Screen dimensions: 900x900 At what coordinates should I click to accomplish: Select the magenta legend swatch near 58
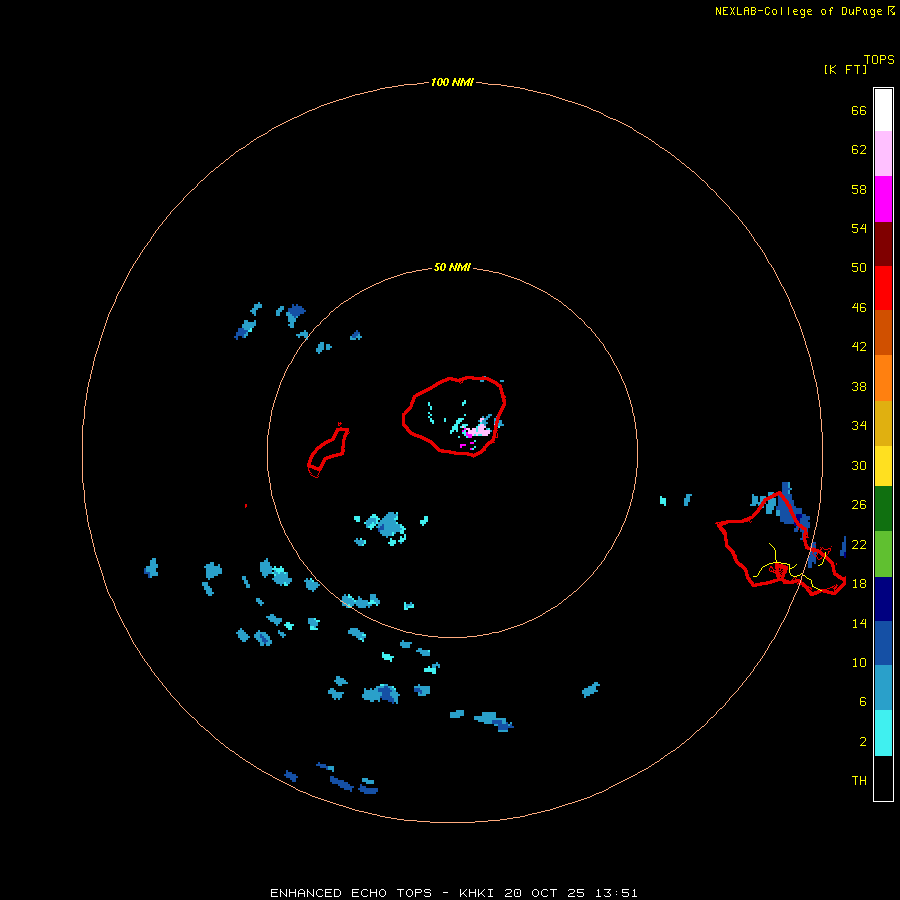point(883,199)
